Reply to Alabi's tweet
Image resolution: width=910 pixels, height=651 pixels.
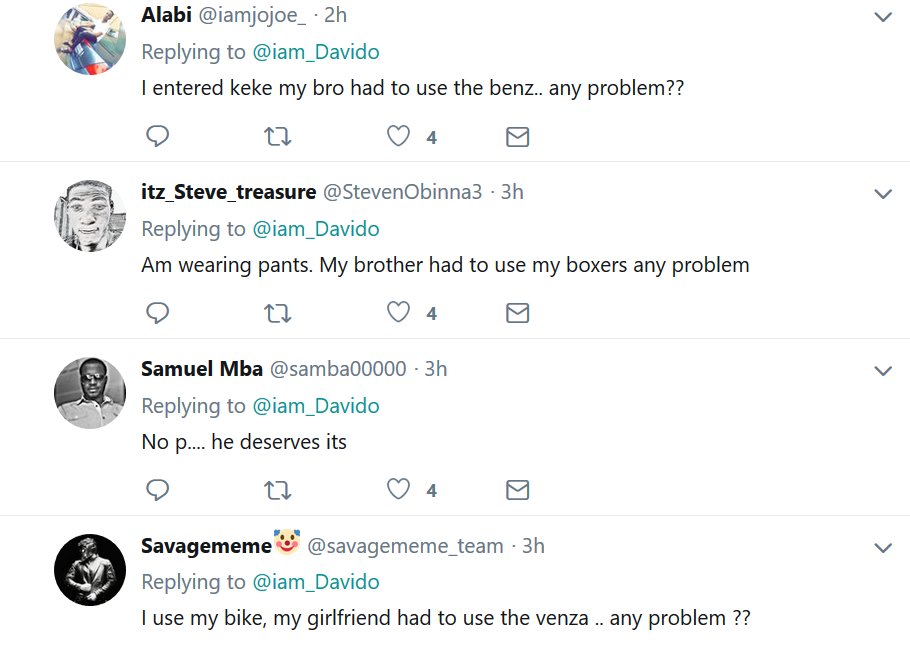tap(158, 136)
